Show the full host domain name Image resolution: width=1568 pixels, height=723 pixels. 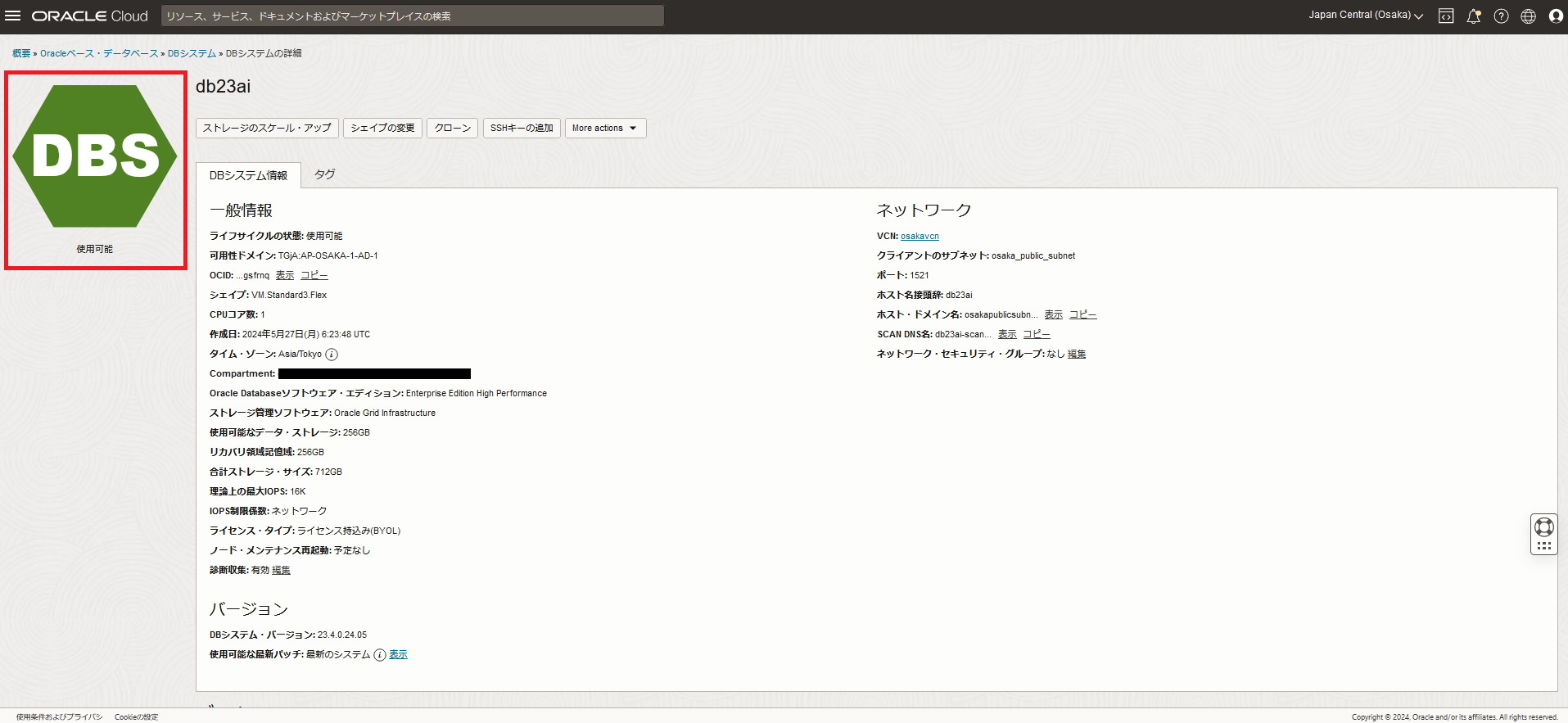click(x=1053, y=315)
